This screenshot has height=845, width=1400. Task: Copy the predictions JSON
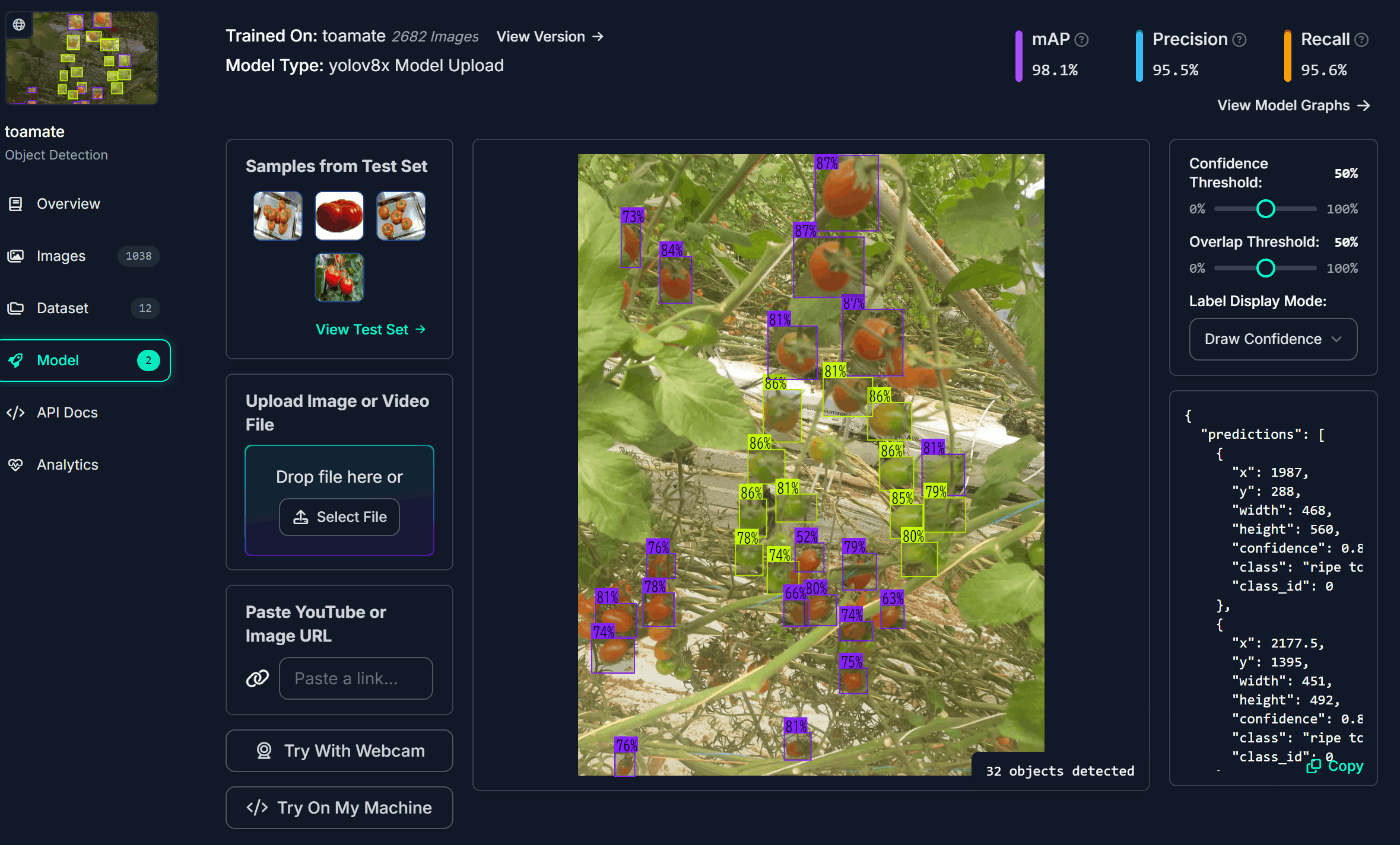click(1335, 766)
